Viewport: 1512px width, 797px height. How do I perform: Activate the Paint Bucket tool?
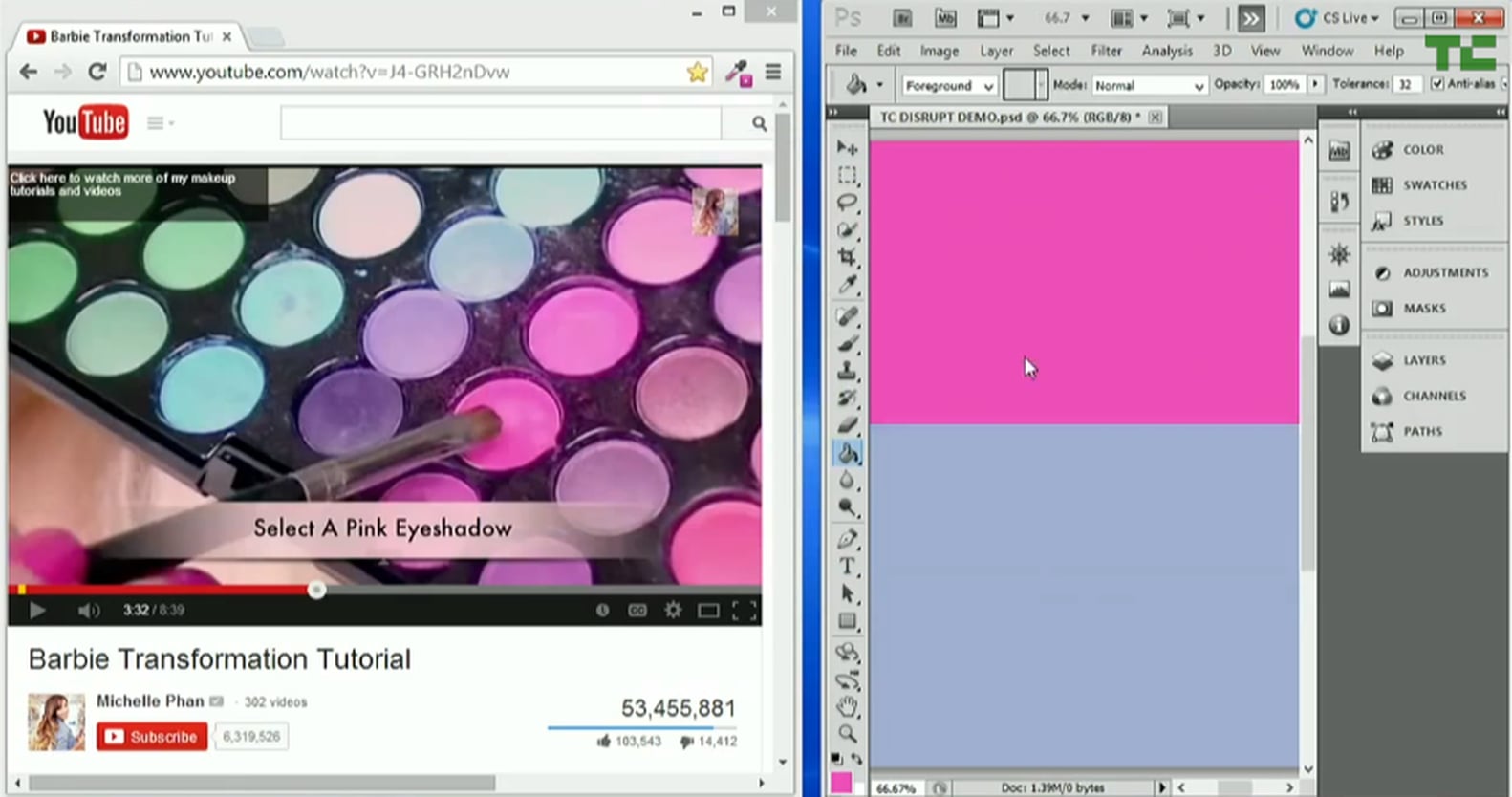click(847, 454)
